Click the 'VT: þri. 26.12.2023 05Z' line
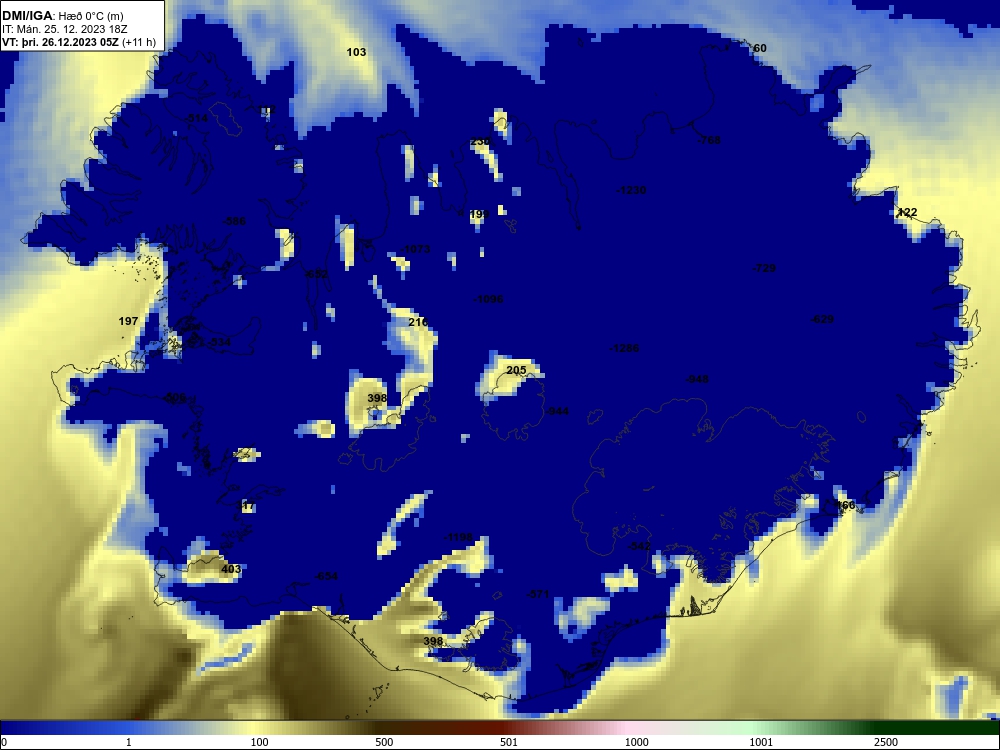Image resolution: width=1000 pixels, height=750 pixels. [59, 43]
